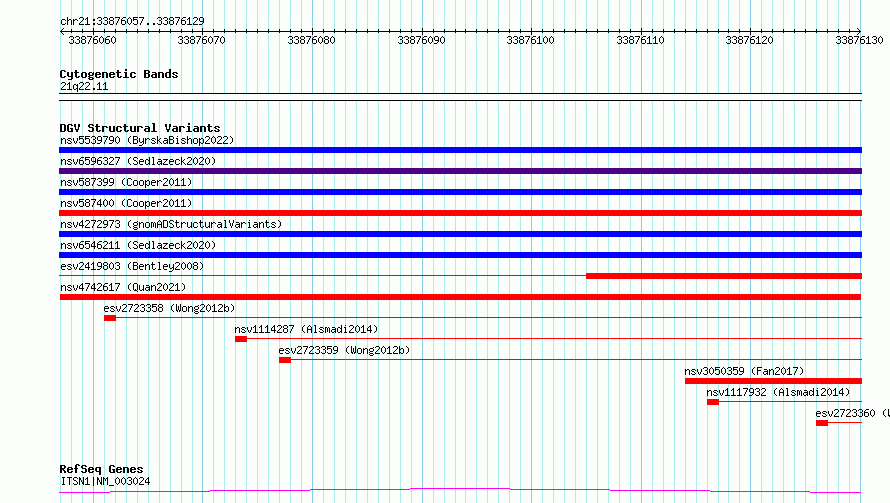Click the blue bar of nsv5539790
Screen dimensions: 890x503
point(460,150)
